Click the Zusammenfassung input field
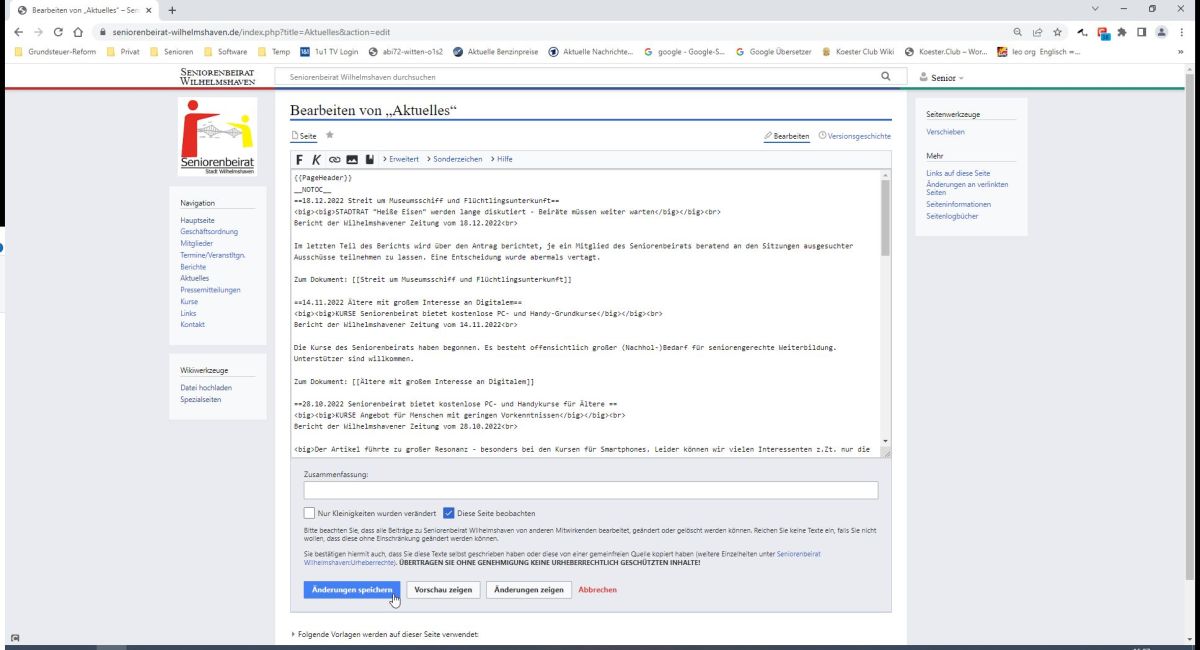 tap(590, 490)
